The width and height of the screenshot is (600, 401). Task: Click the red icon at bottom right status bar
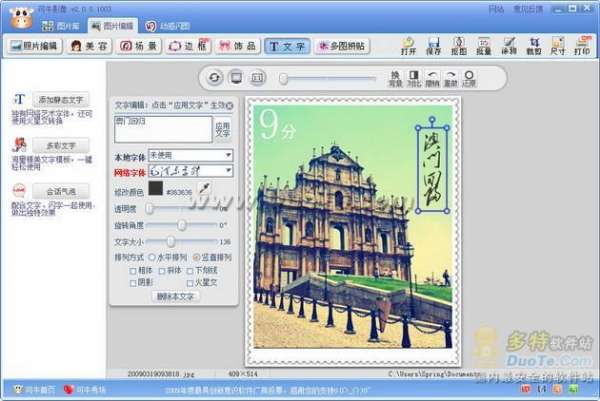point(525,389)
